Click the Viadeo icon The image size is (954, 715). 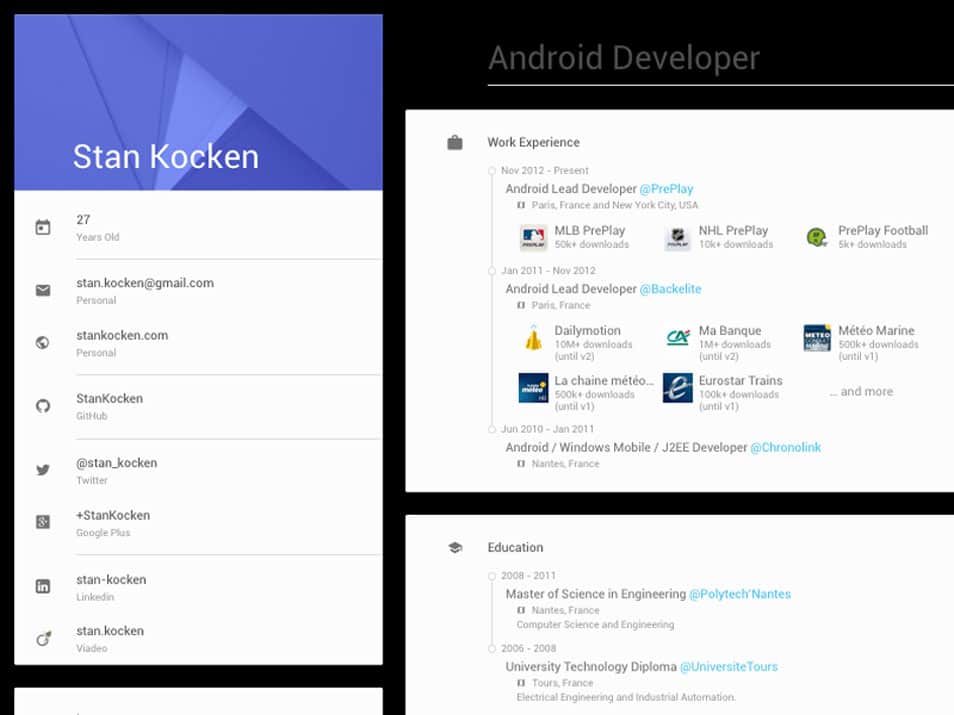pos(43,638)
